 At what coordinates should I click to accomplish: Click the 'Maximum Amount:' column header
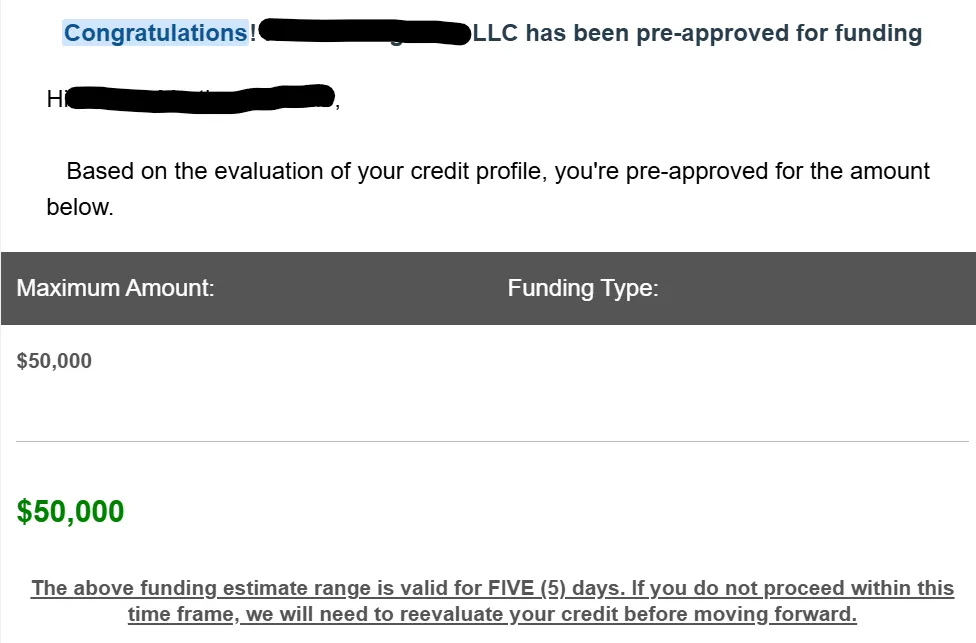[115, 288]
